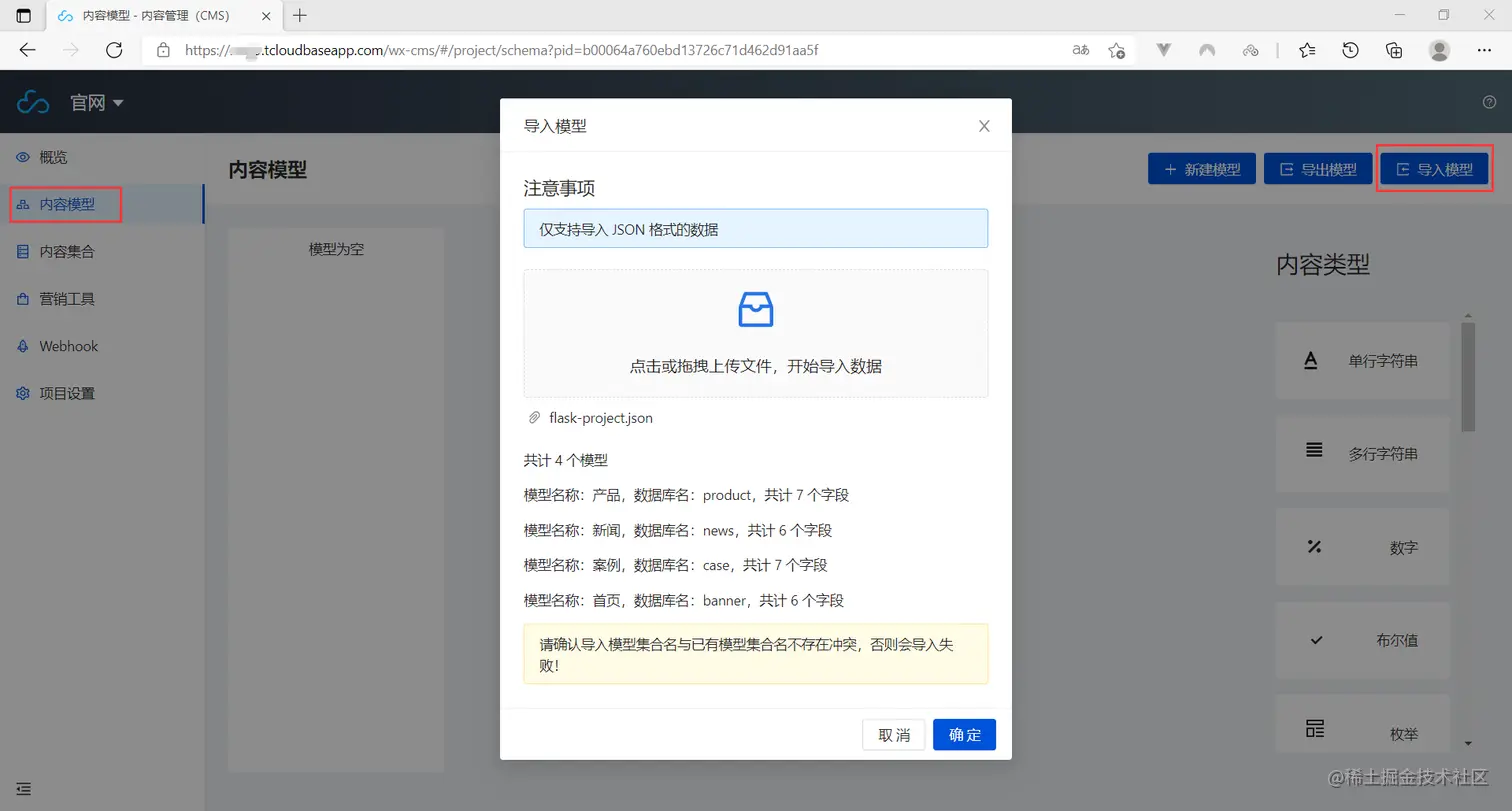
Task: Select the 单行字符串 content type
Action: point(1362,360)
